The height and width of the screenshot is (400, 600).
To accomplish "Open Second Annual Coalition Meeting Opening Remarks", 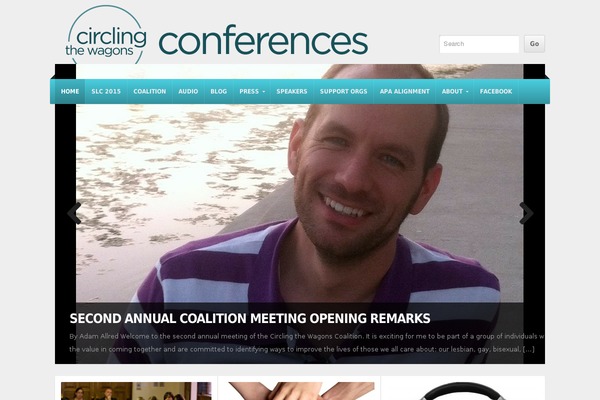I will 250,318.
